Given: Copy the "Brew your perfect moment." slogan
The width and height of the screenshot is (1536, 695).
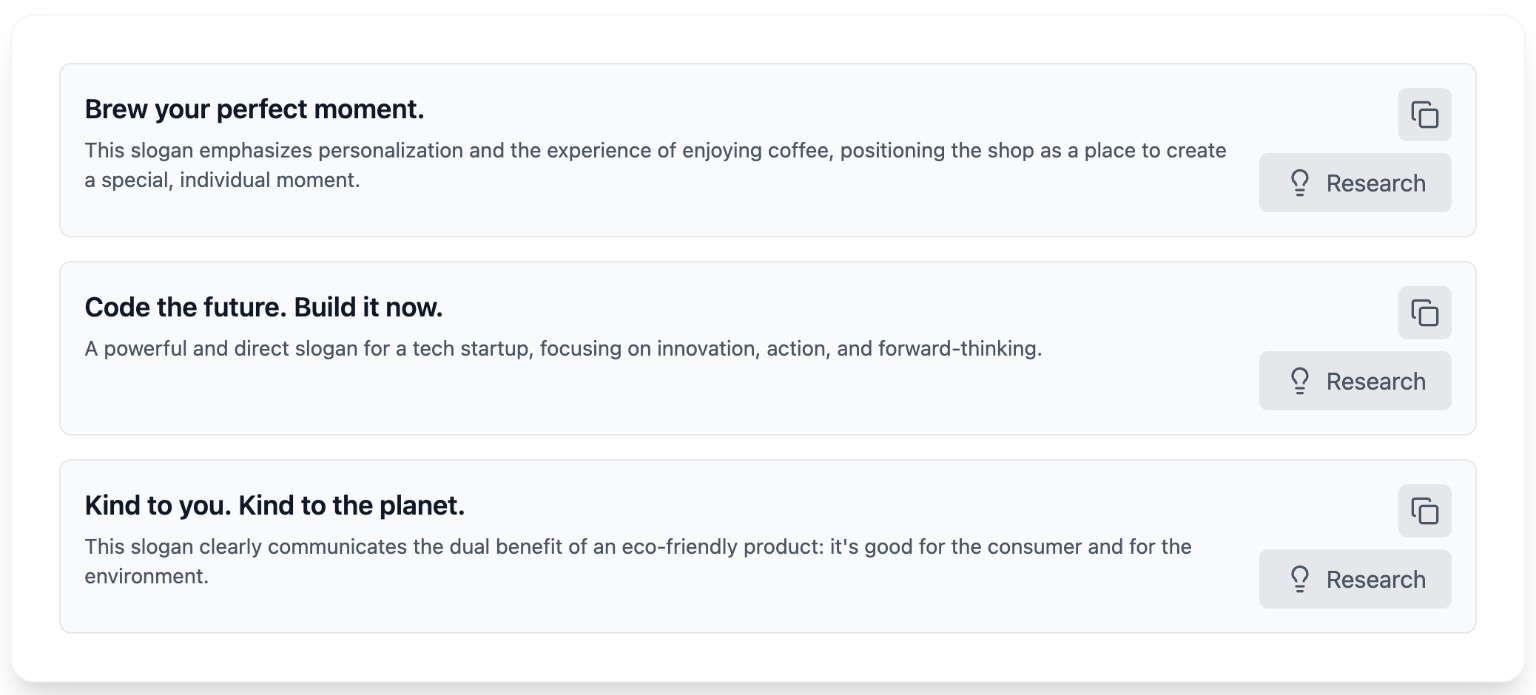Looking at the screenshot, I should click(x=1424, y=115).
